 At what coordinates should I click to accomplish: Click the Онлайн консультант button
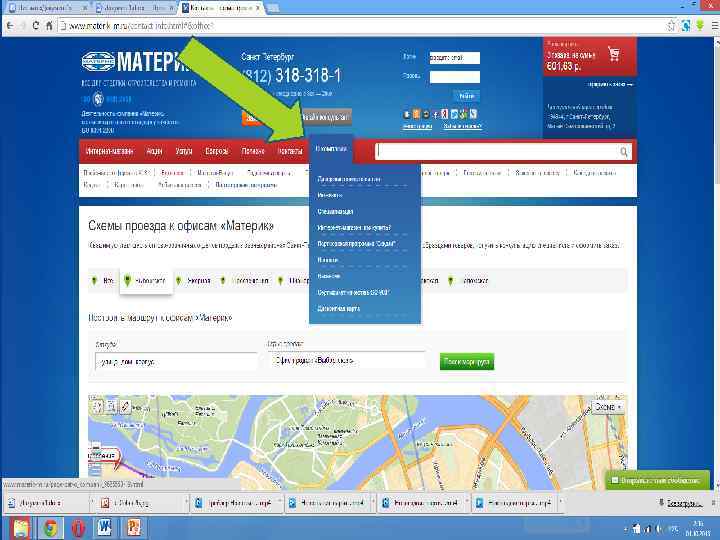[325, 118]
